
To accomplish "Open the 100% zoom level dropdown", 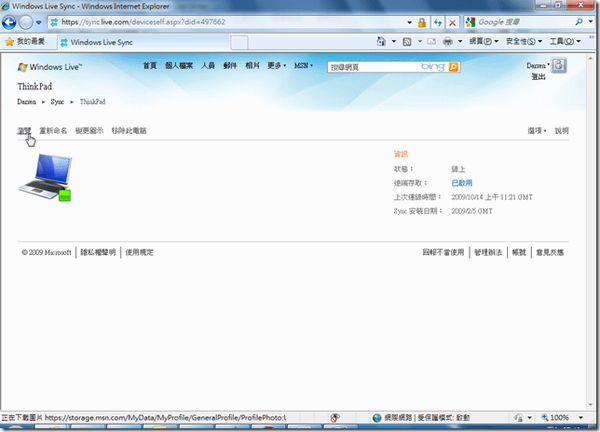I will [581, 417].
